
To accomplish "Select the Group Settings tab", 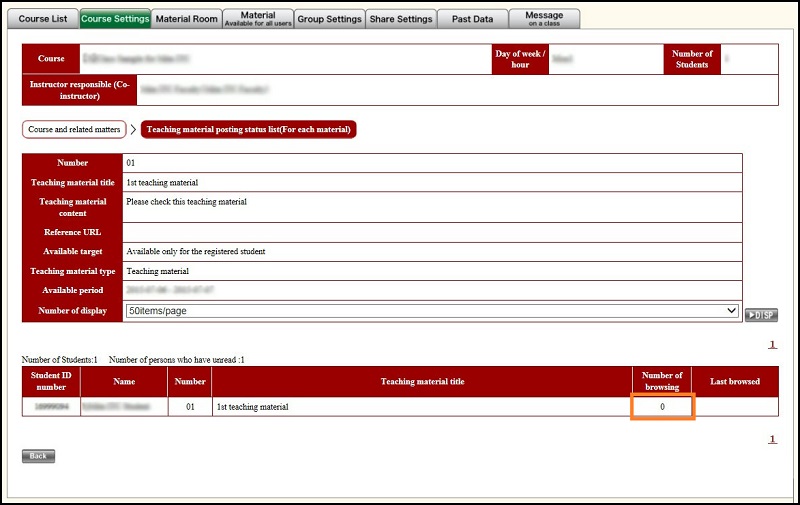I will tap(329, 19).
